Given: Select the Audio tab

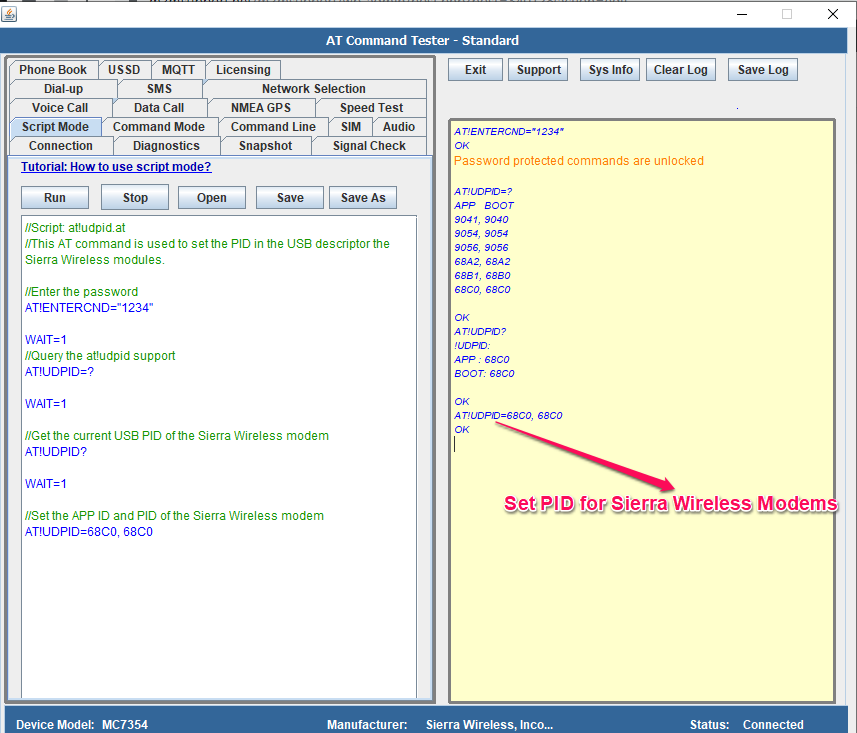Looking at the screenshot, I should pyautogui.click(x=399, y=127).
